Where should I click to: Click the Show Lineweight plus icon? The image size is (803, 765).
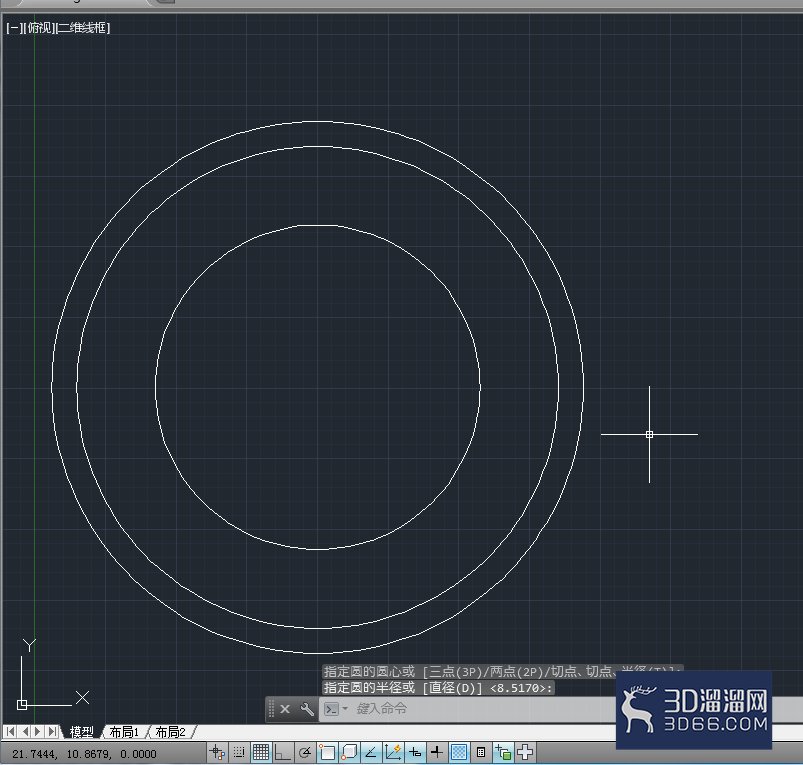point(437,752)
